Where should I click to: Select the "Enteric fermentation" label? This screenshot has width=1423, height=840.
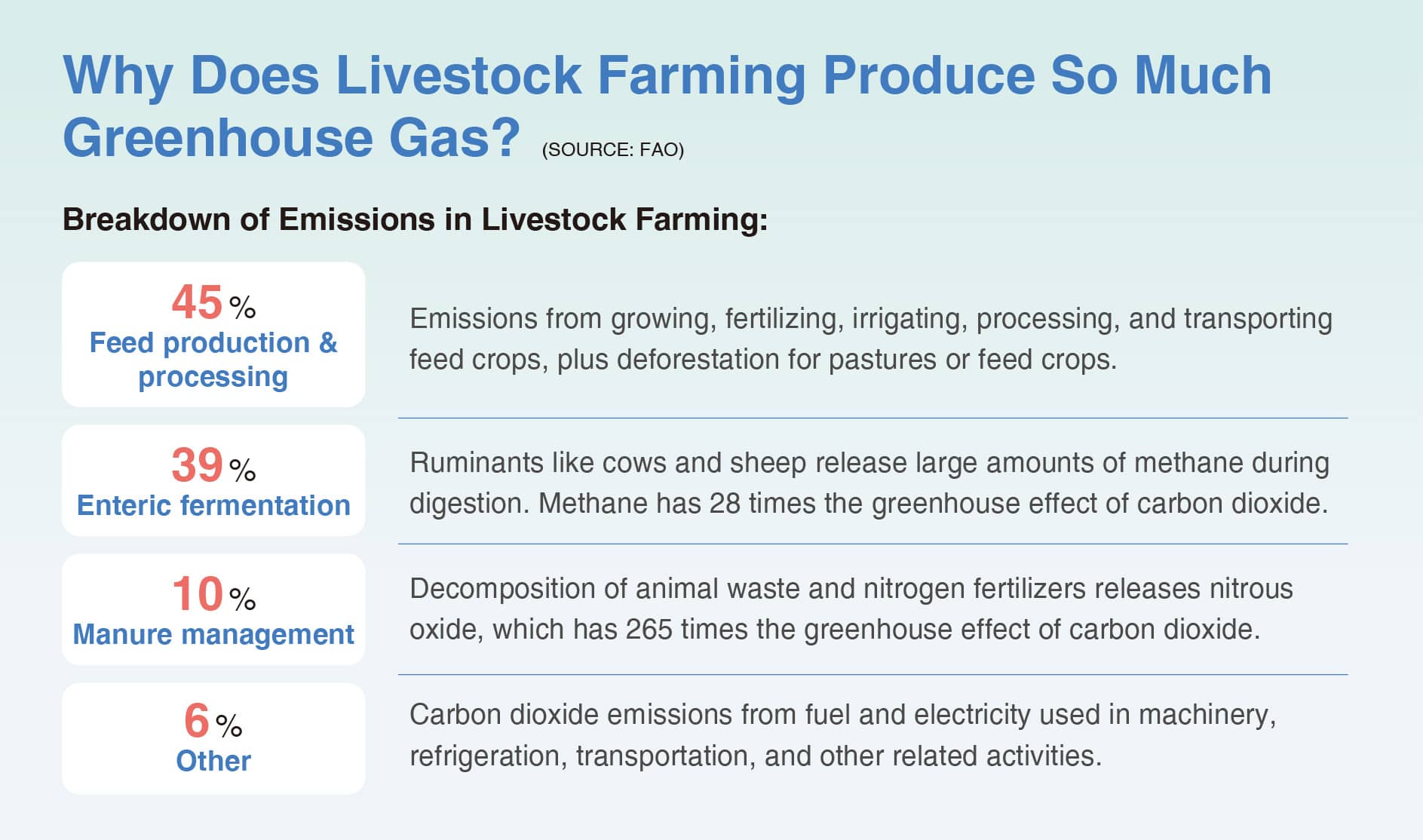coord(213,505)
